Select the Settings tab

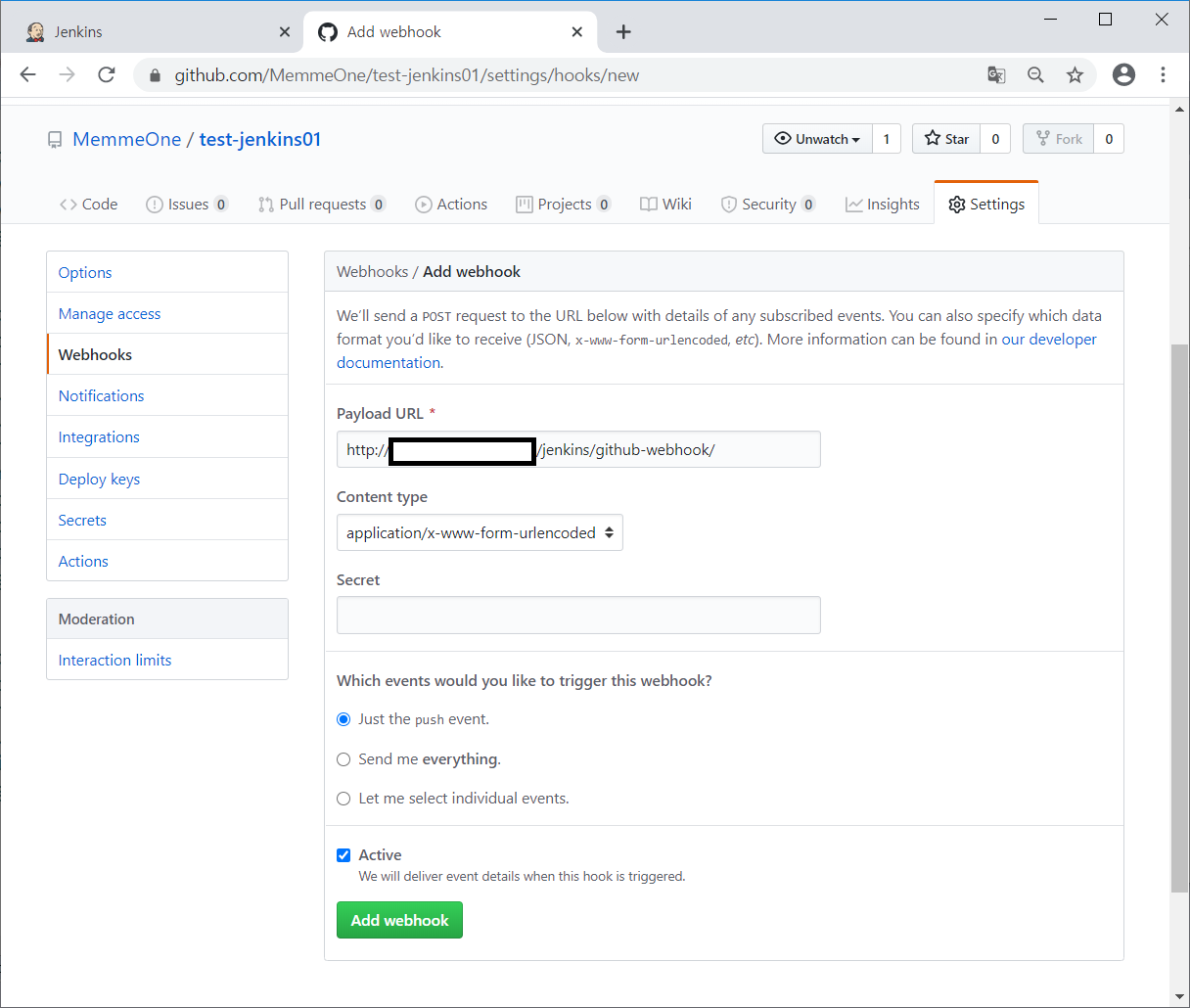click(986, 205)
